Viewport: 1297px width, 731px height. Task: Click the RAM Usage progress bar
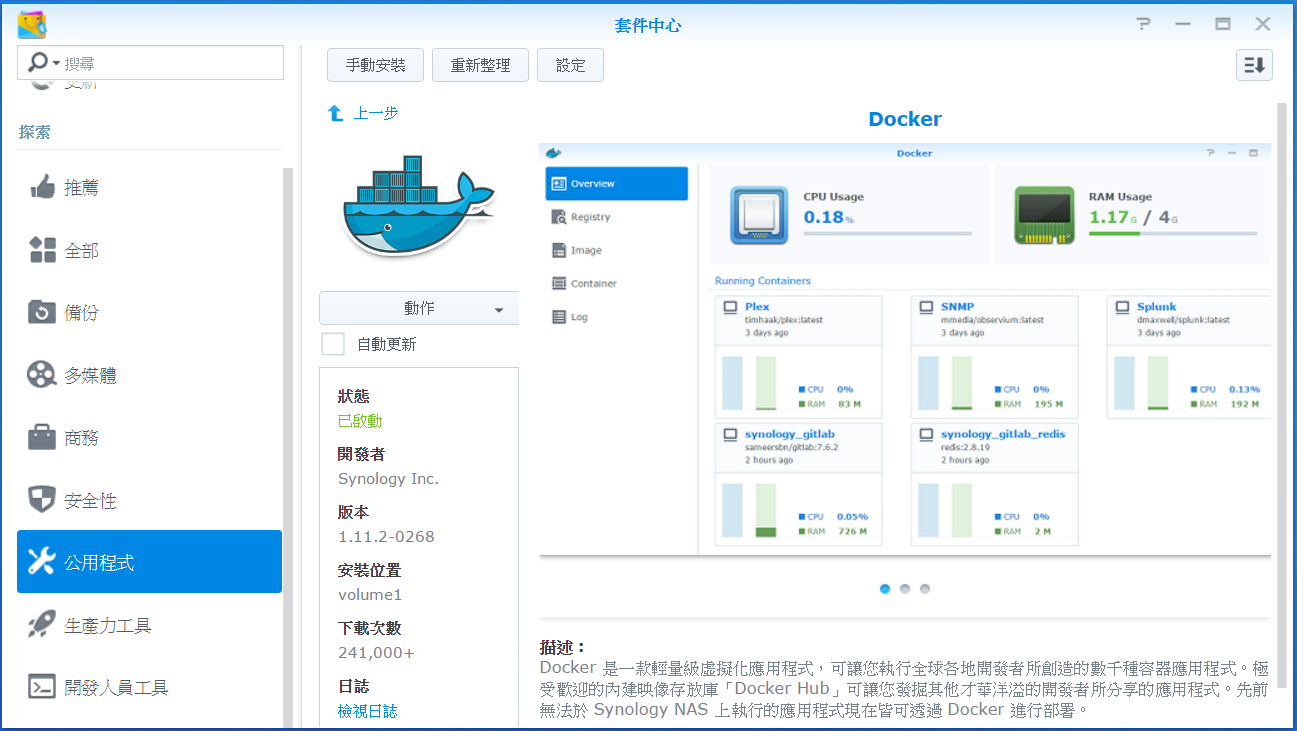point(1173,233)
